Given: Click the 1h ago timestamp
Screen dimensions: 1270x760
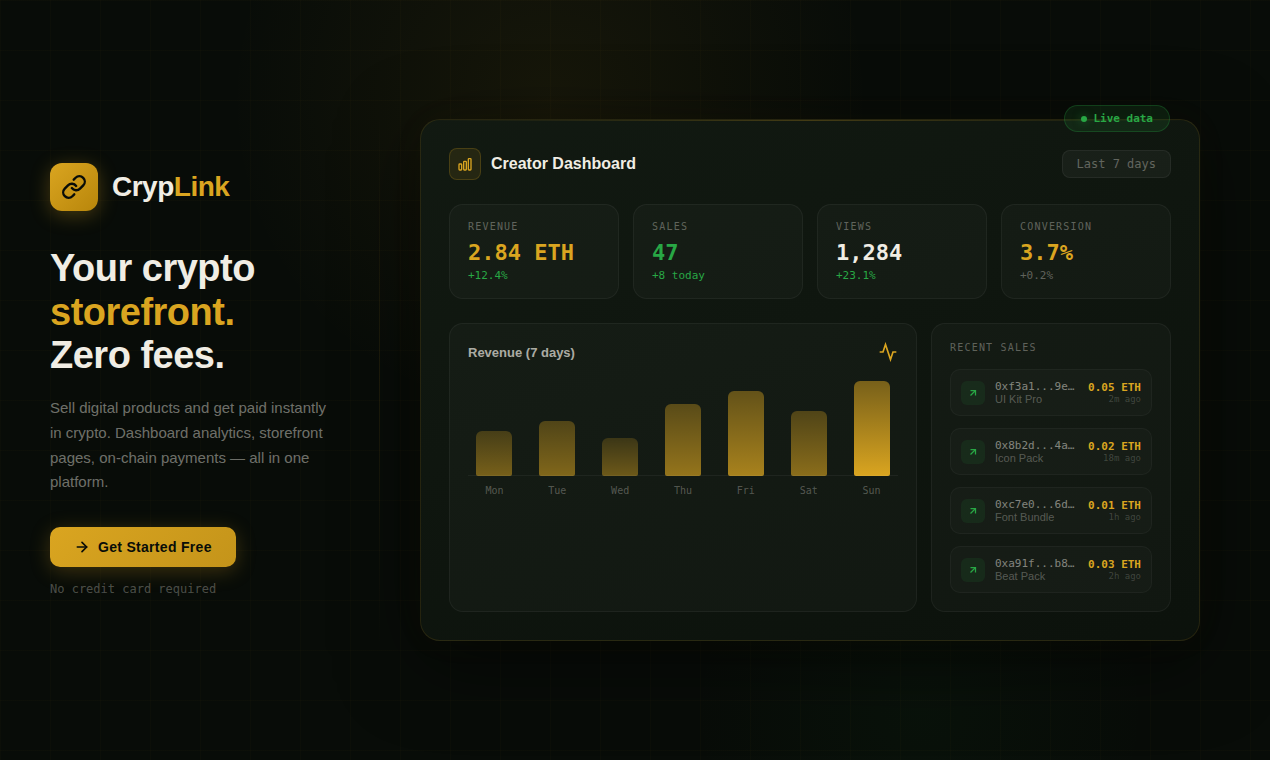Looking at the screenshot, I should pyautogui.click(x=1124, y=517).
